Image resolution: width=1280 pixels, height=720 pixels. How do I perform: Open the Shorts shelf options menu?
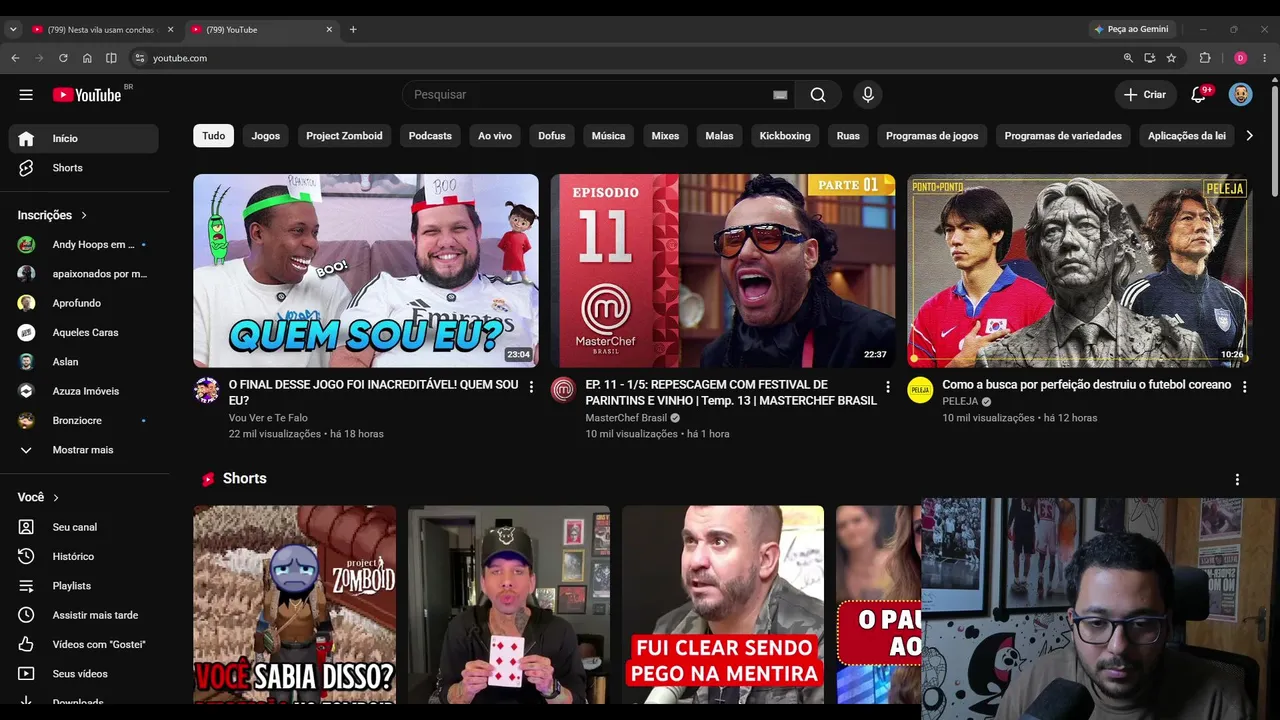click(x=1237, y=480)
